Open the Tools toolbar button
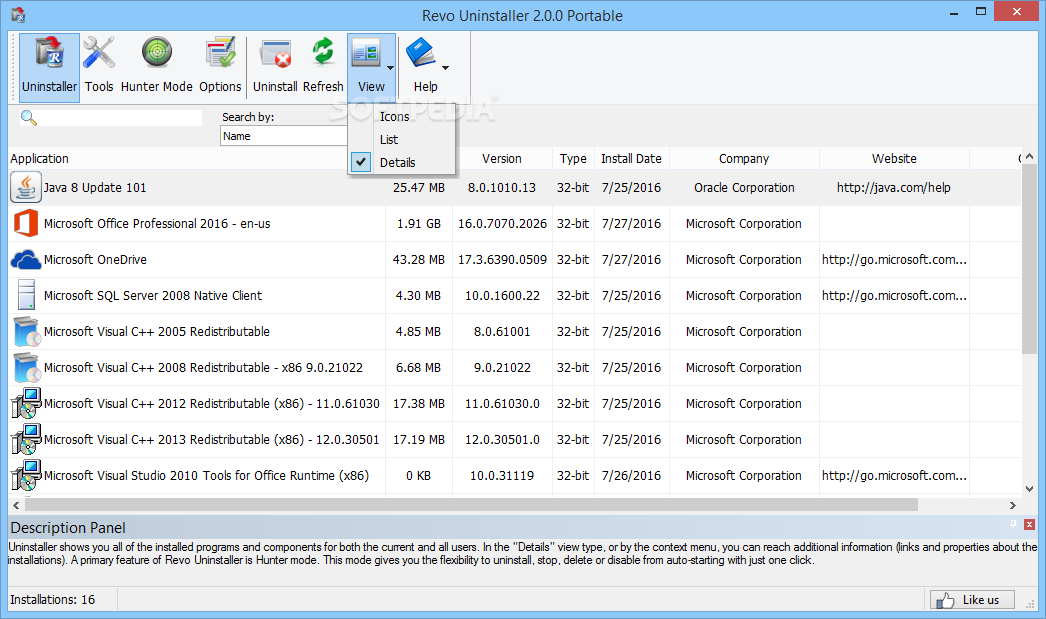The height and width of the screenshot is (619, 1046). [99, 67]
